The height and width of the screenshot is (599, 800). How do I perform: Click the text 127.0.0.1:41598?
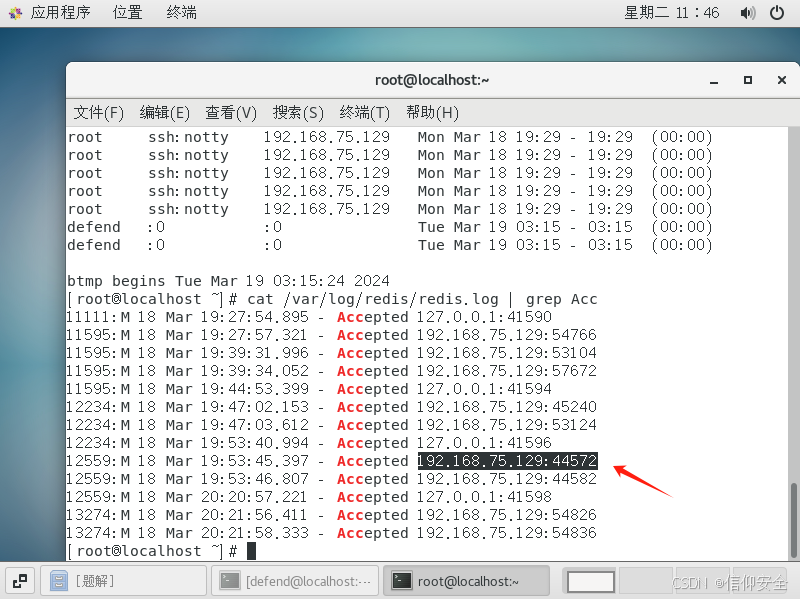click(x=484, y=496)
